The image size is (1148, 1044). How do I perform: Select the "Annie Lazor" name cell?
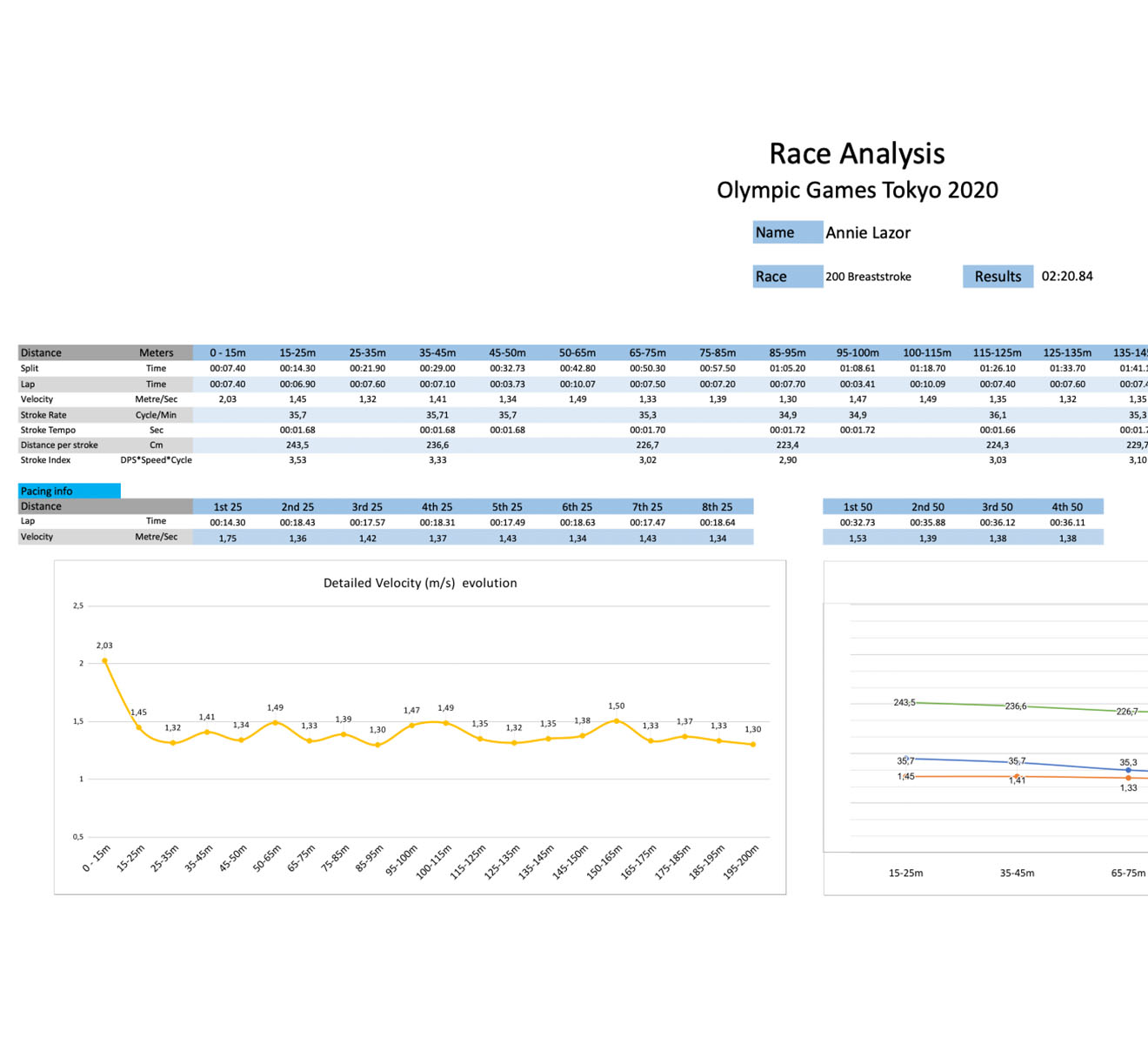click(867, 233)
